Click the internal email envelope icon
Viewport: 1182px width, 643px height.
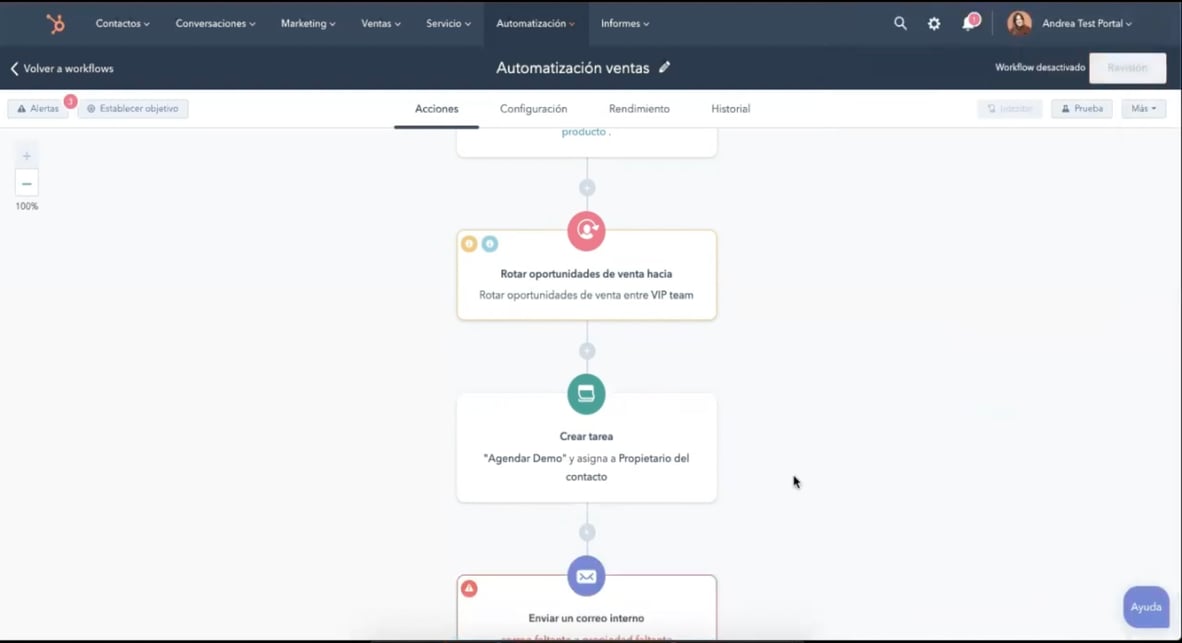coord(586,576)
